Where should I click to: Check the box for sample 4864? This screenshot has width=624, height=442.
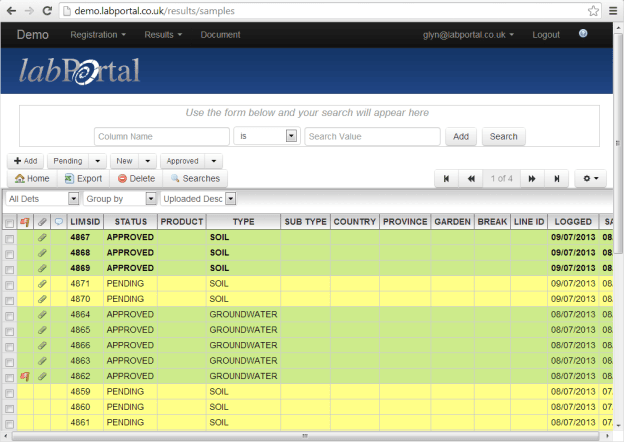tap(10, 316)
